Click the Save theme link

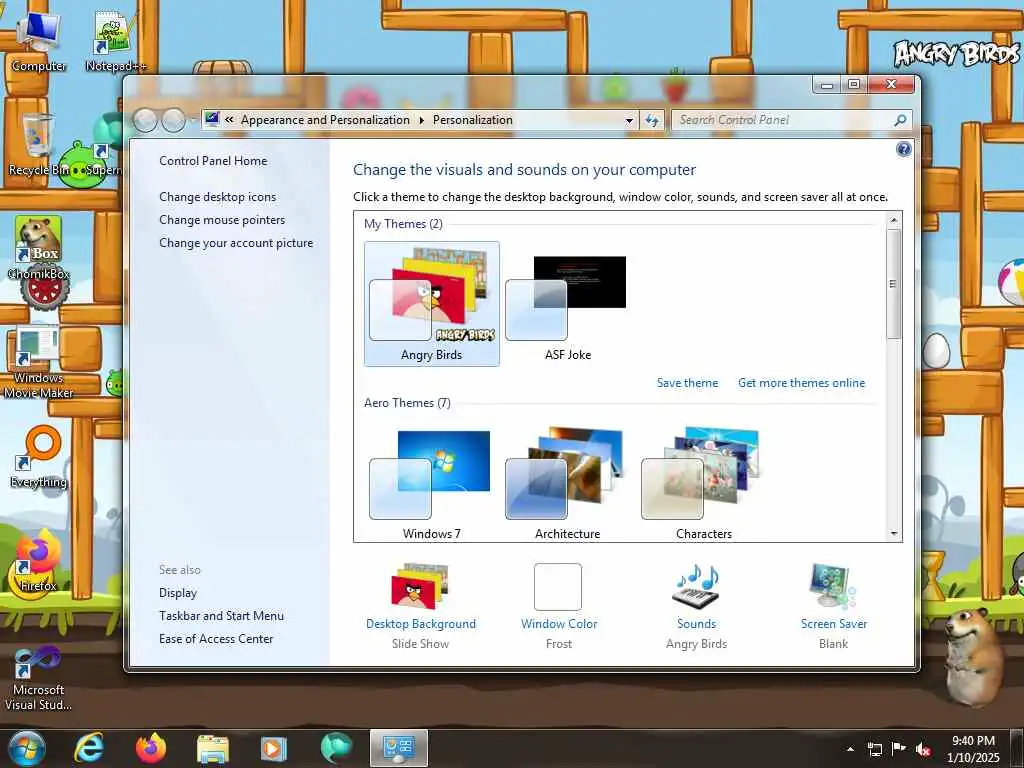coord(687,383)
